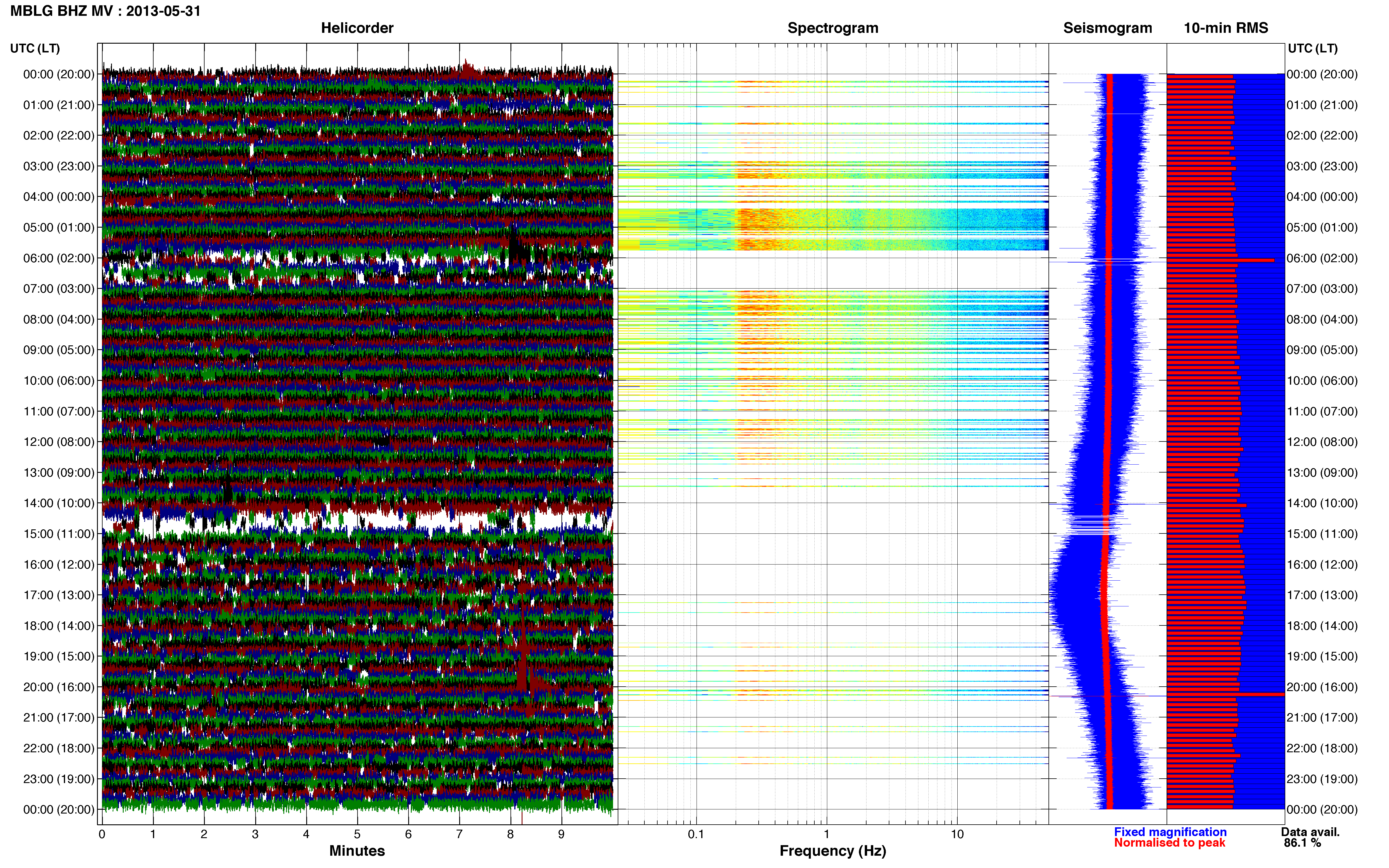
Task: Click the minute tick label '9'
Action: [561, 835]
